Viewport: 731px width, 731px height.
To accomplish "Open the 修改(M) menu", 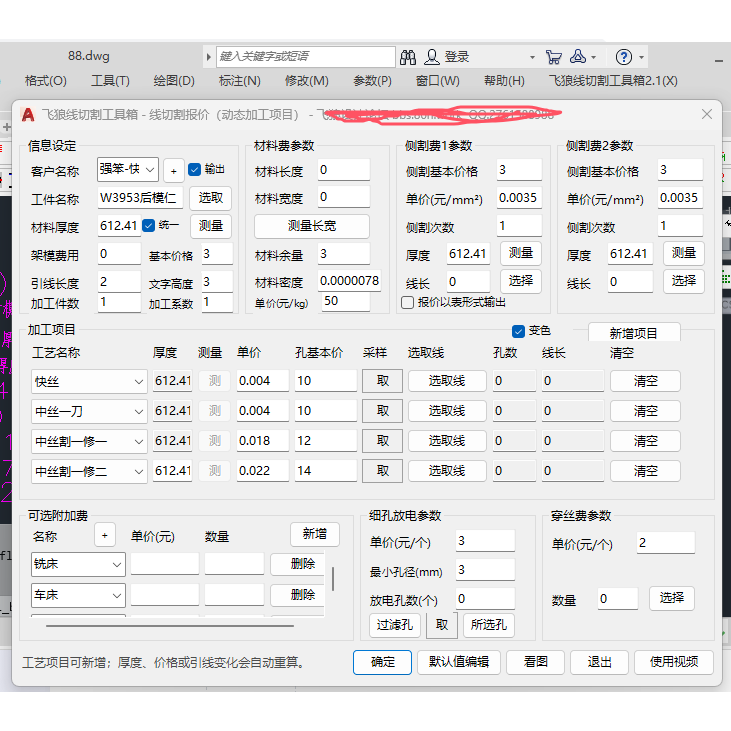I will click(x=307, y=81).
